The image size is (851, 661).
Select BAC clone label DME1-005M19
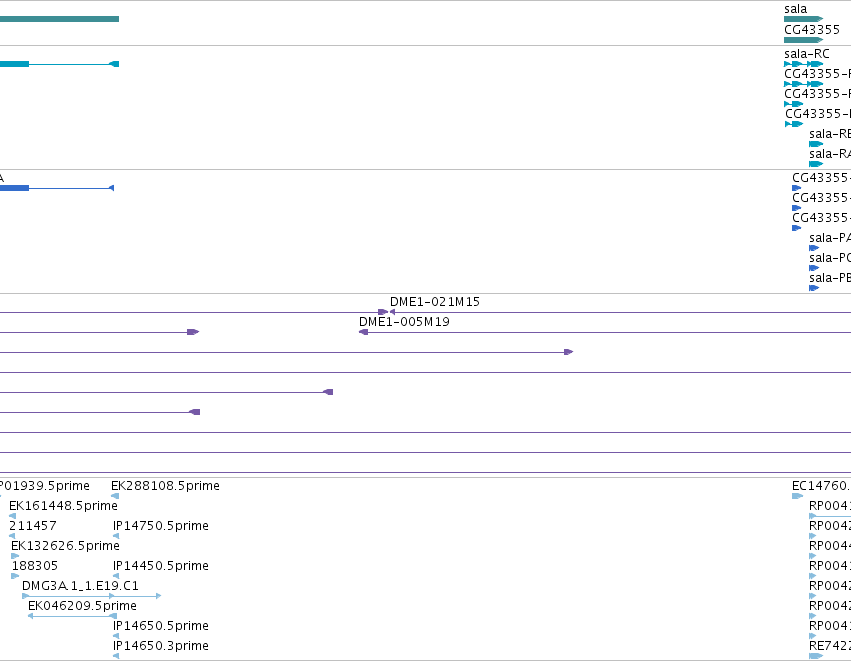click(404, 322)
